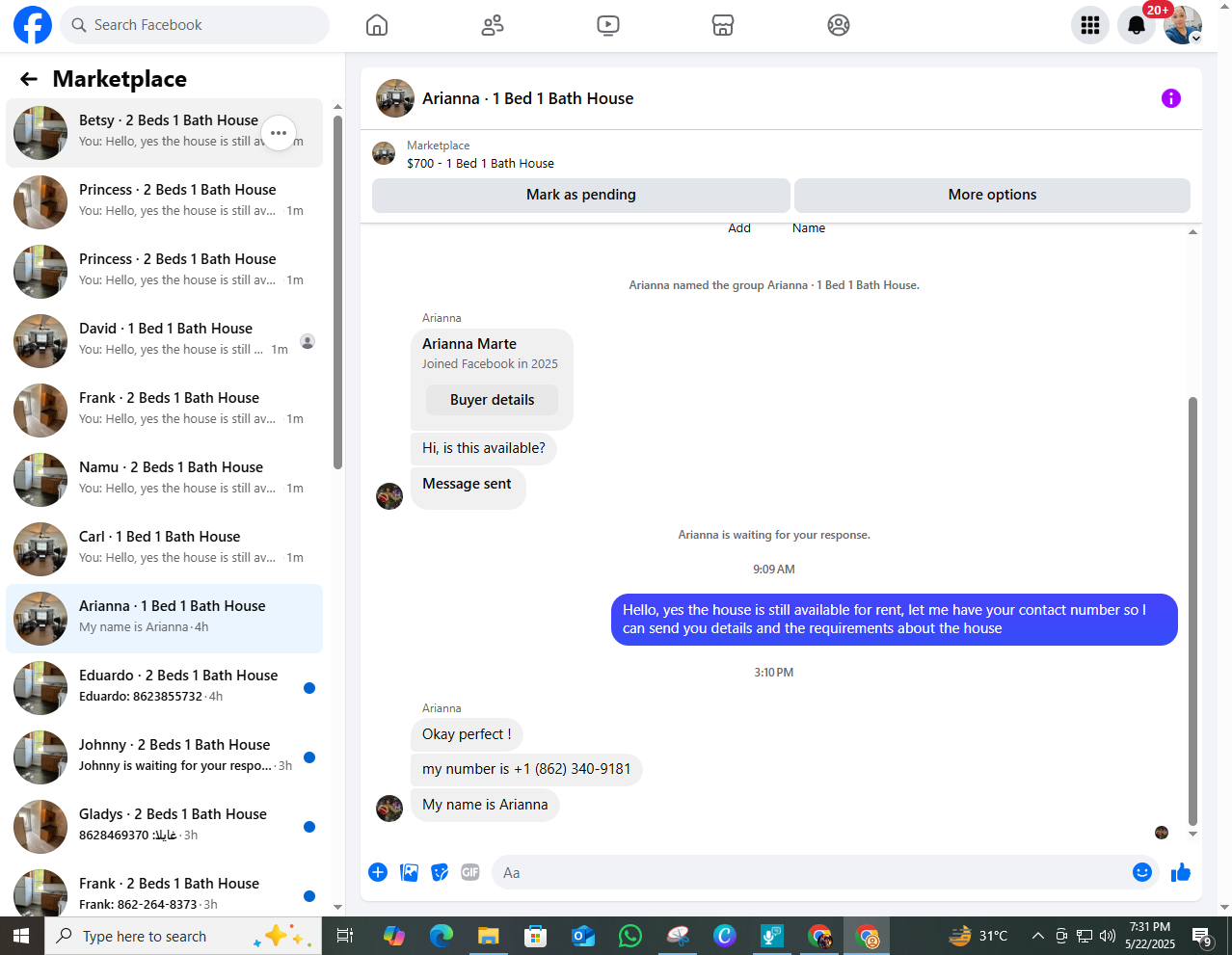Open the Video icon in top bar
This screenshot has width=1232, height=955.
[x=608, y=25]
